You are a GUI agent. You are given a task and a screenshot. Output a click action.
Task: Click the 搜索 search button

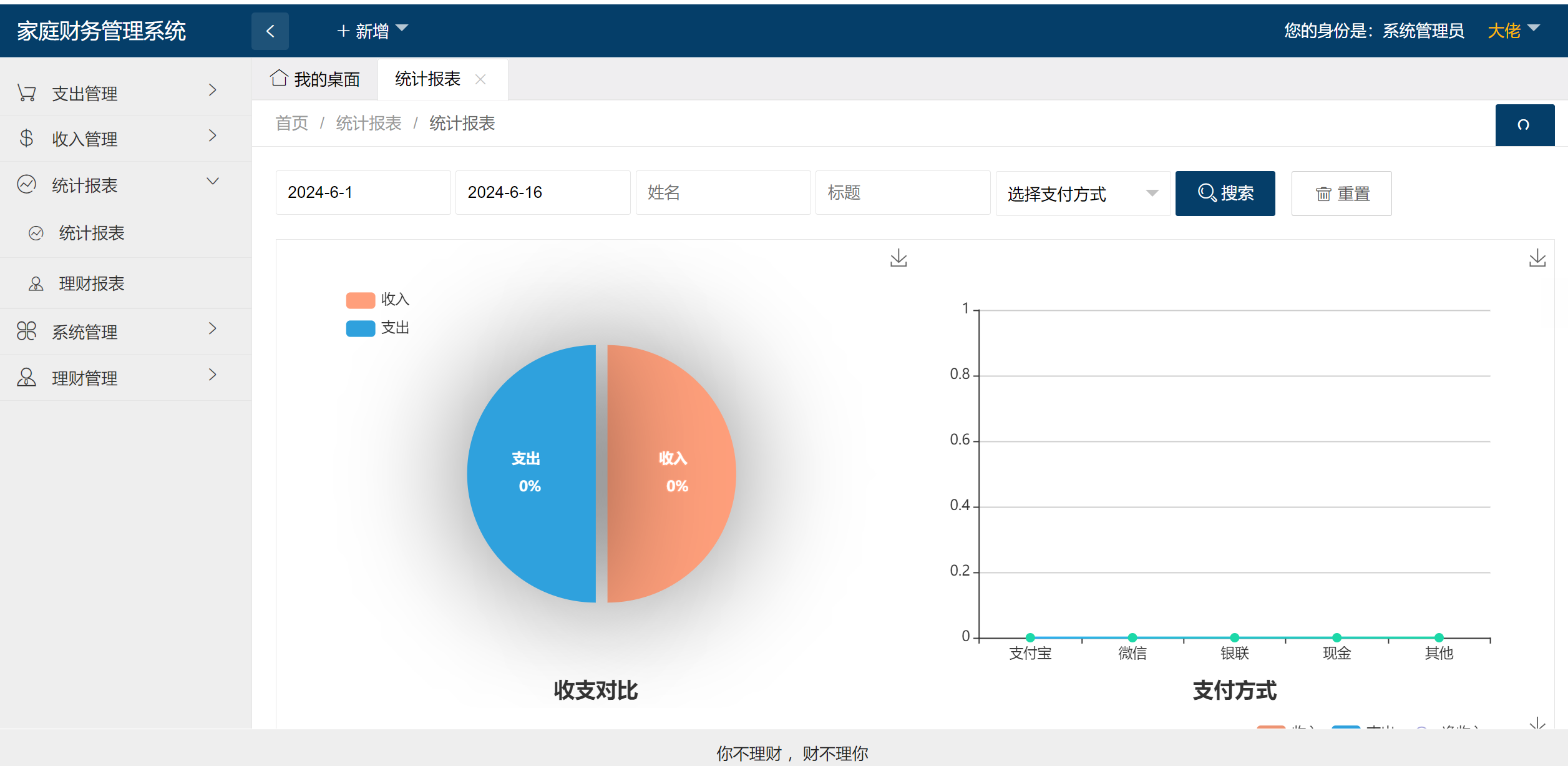(x=1224, y=194)
